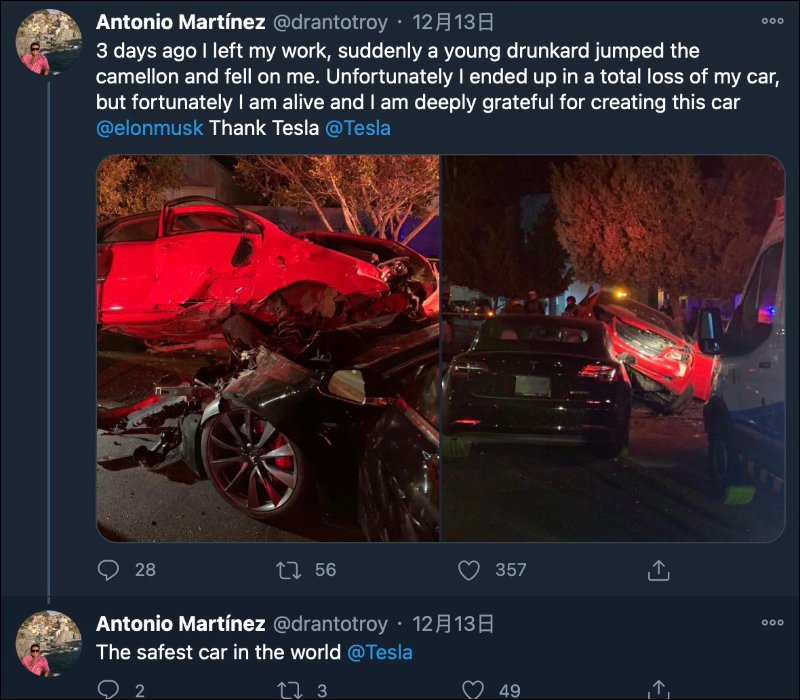Open the profile avatar on second tweet
800x700 pixels.
click(49, 643)
